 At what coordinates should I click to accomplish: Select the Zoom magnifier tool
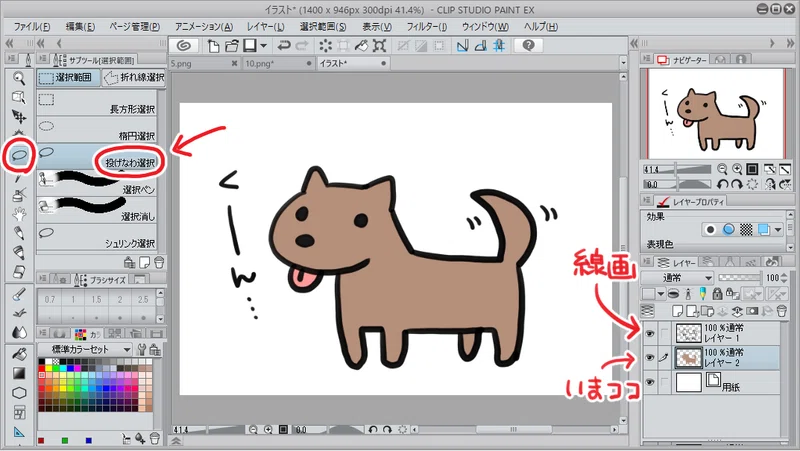tap(19, 78)
